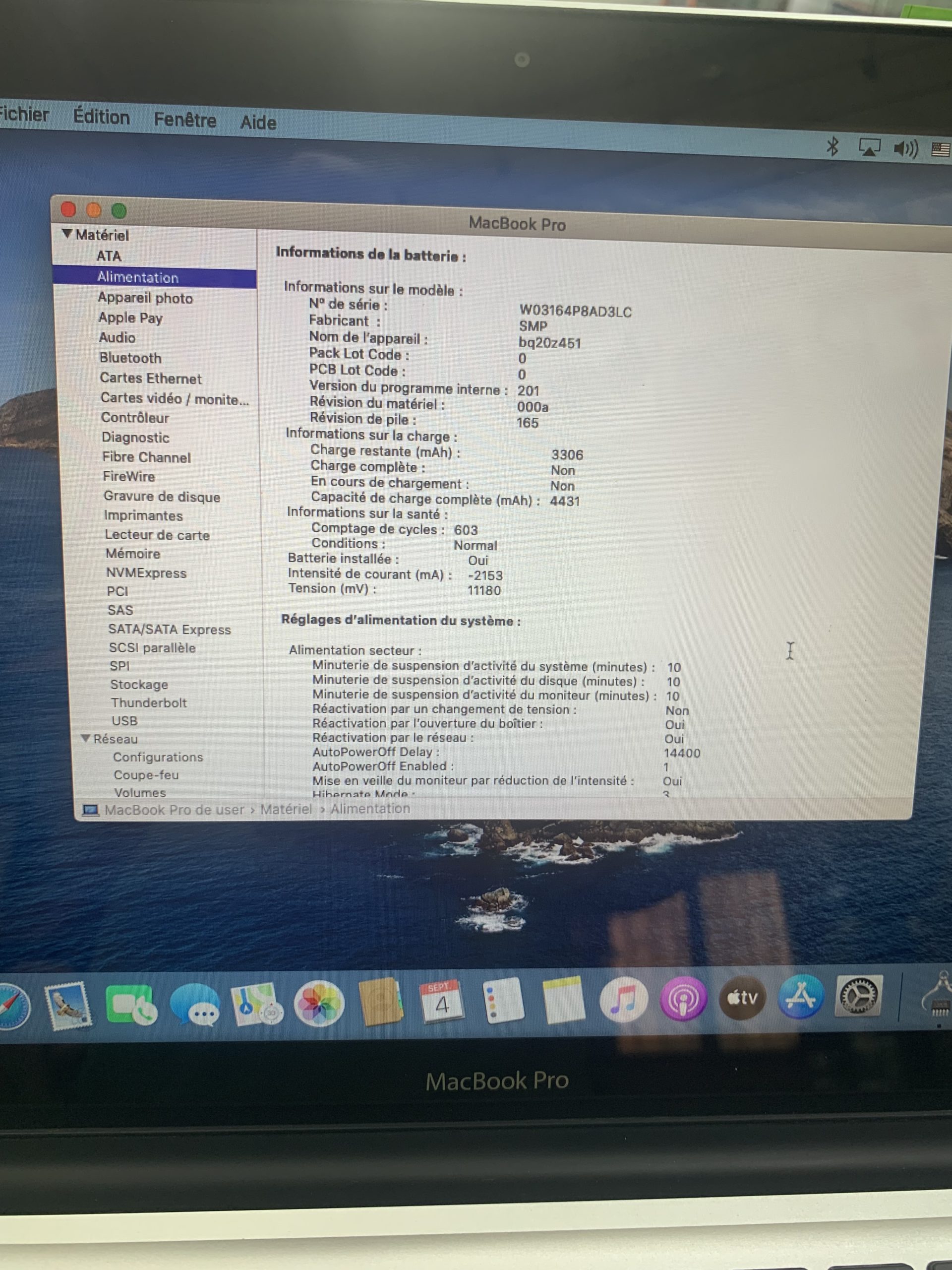
Task: Select USB in sidebar
Action: 124,720
